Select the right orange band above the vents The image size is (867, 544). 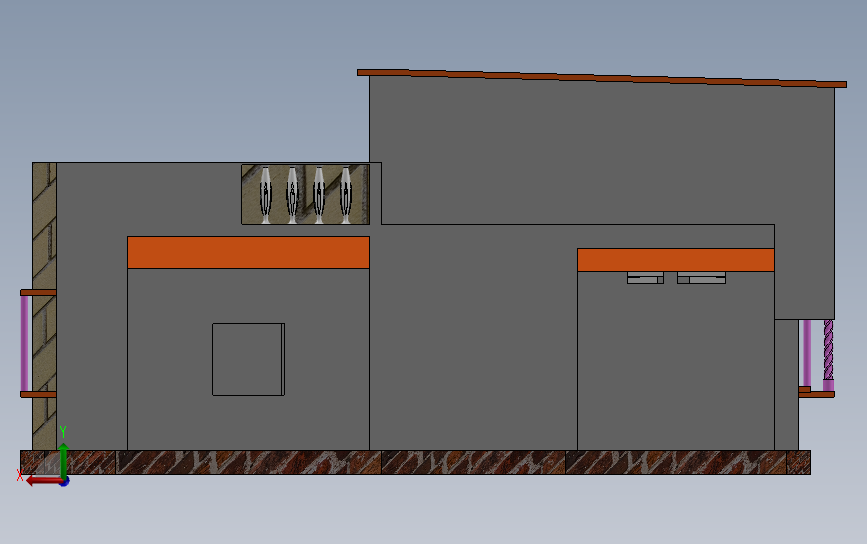coord(676,260)
